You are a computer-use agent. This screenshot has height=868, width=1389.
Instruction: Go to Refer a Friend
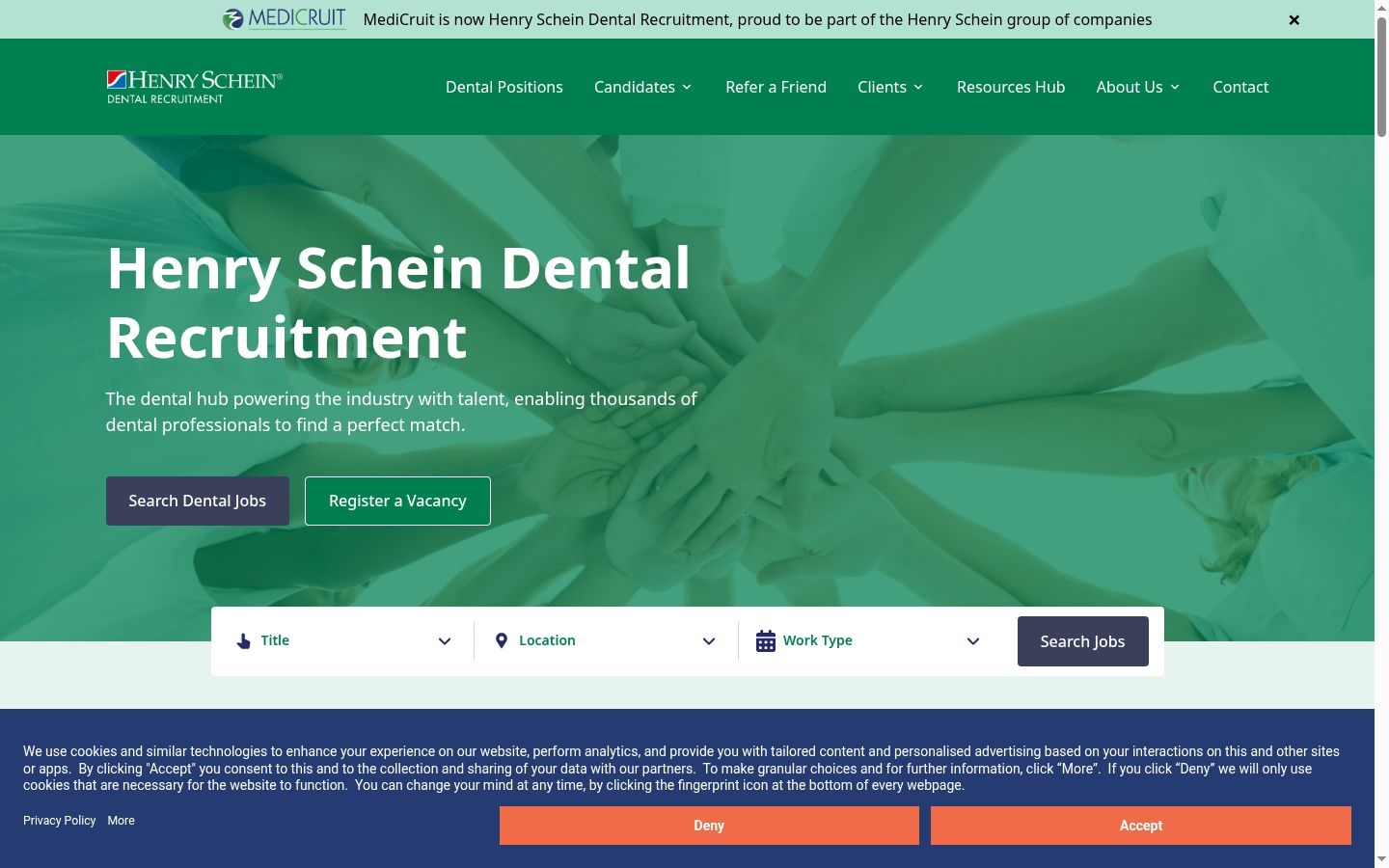tap(776, 87)
